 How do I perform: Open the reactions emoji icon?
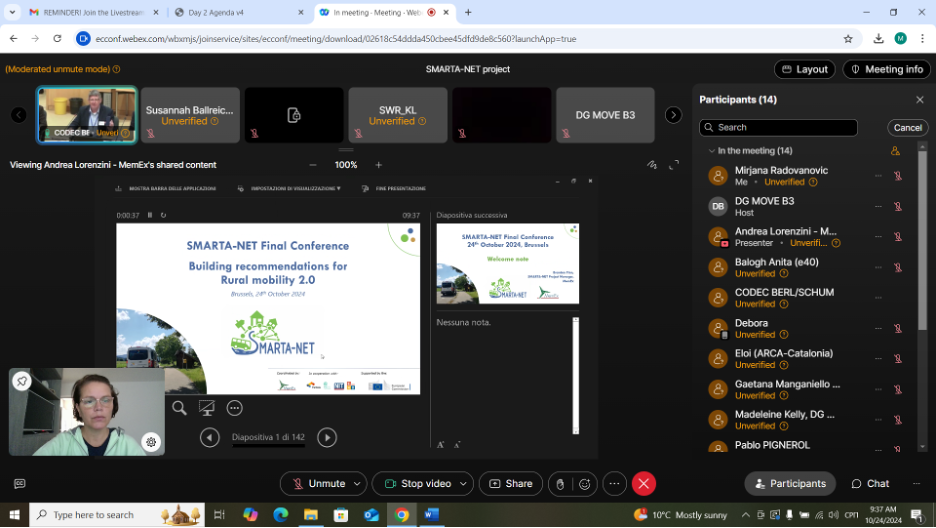585,484
